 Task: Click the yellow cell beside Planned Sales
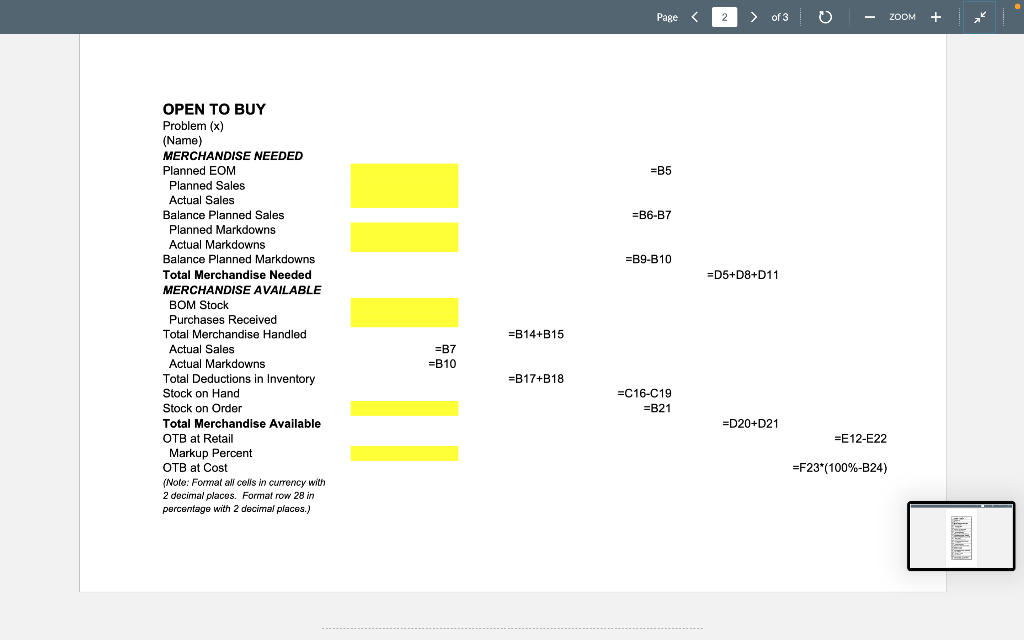pos(404,185)
